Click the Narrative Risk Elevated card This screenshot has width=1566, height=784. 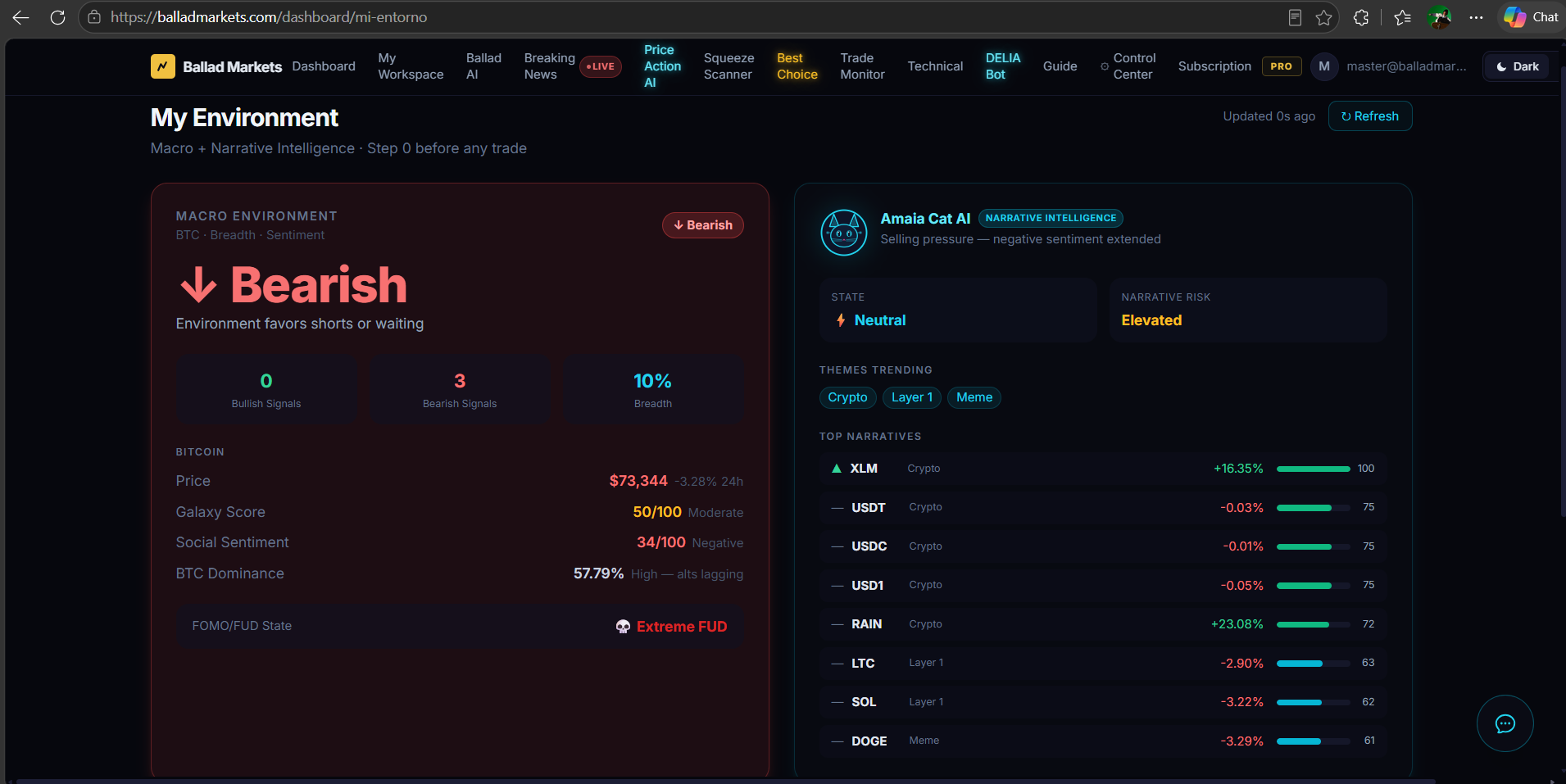coord(1248,310)
